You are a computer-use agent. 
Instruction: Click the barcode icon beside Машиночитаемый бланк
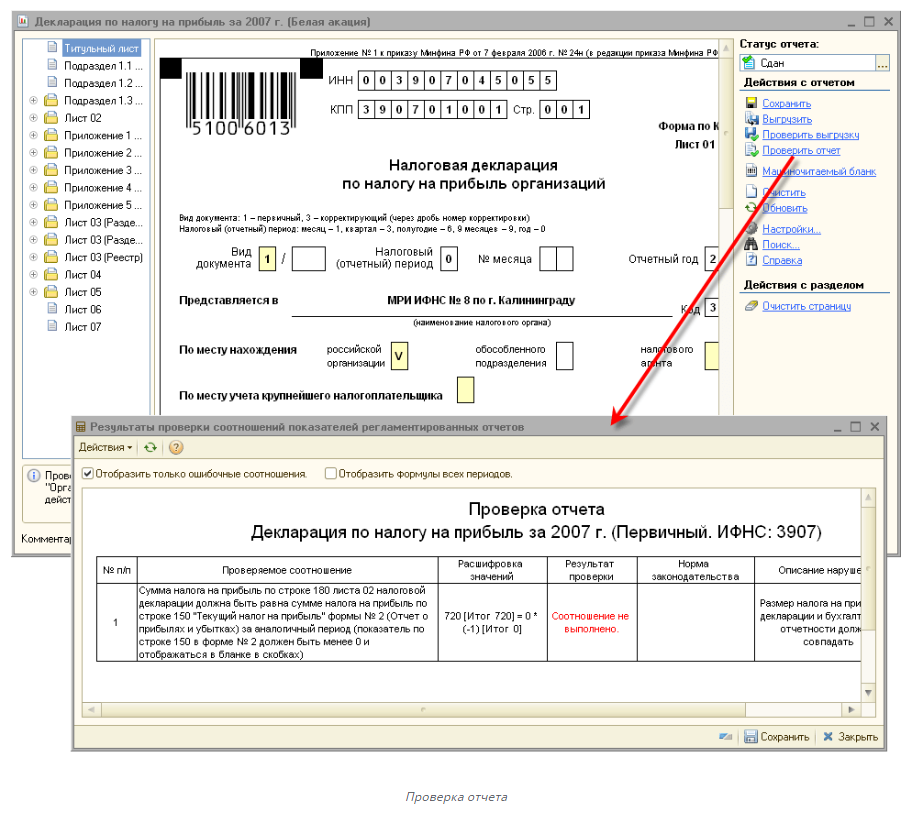point(751,171)
